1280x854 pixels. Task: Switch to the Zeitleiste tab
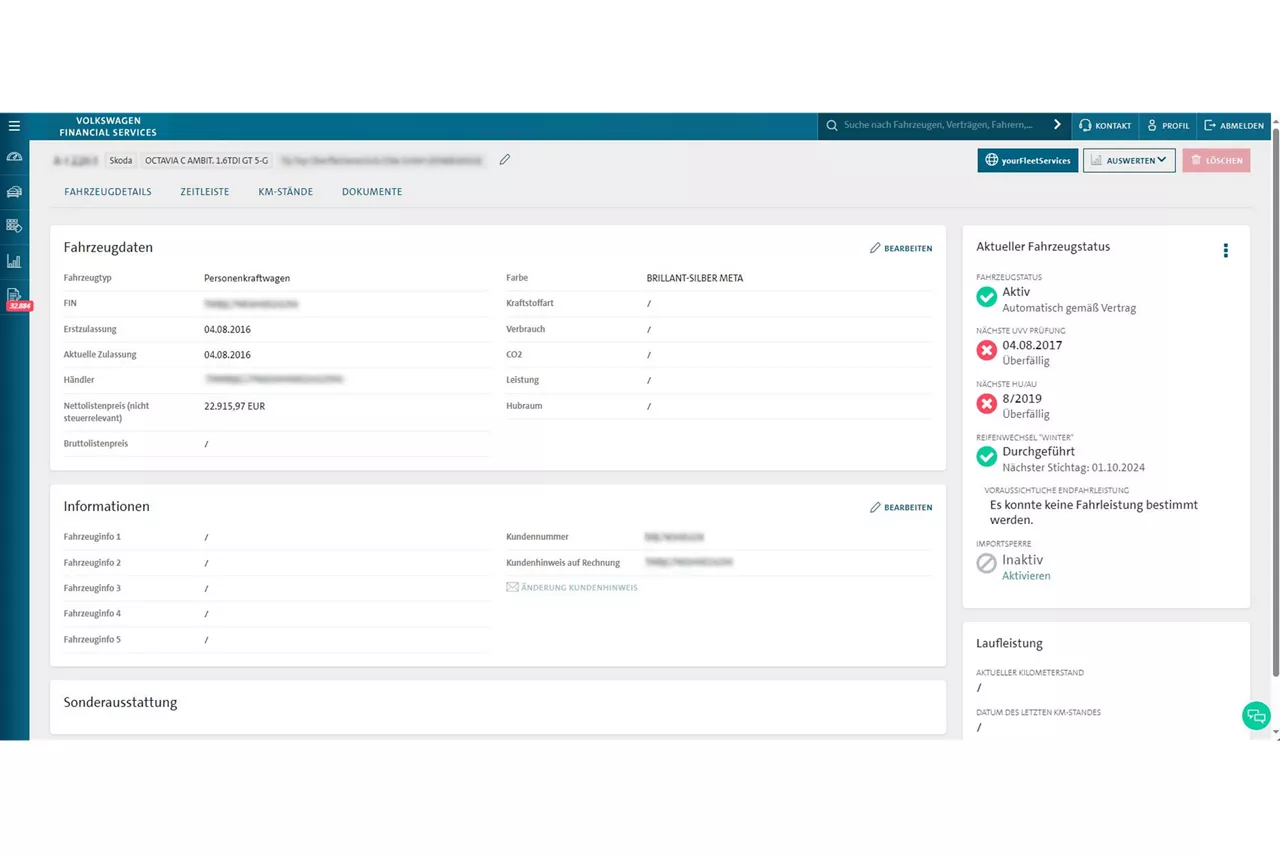point(205,192)
